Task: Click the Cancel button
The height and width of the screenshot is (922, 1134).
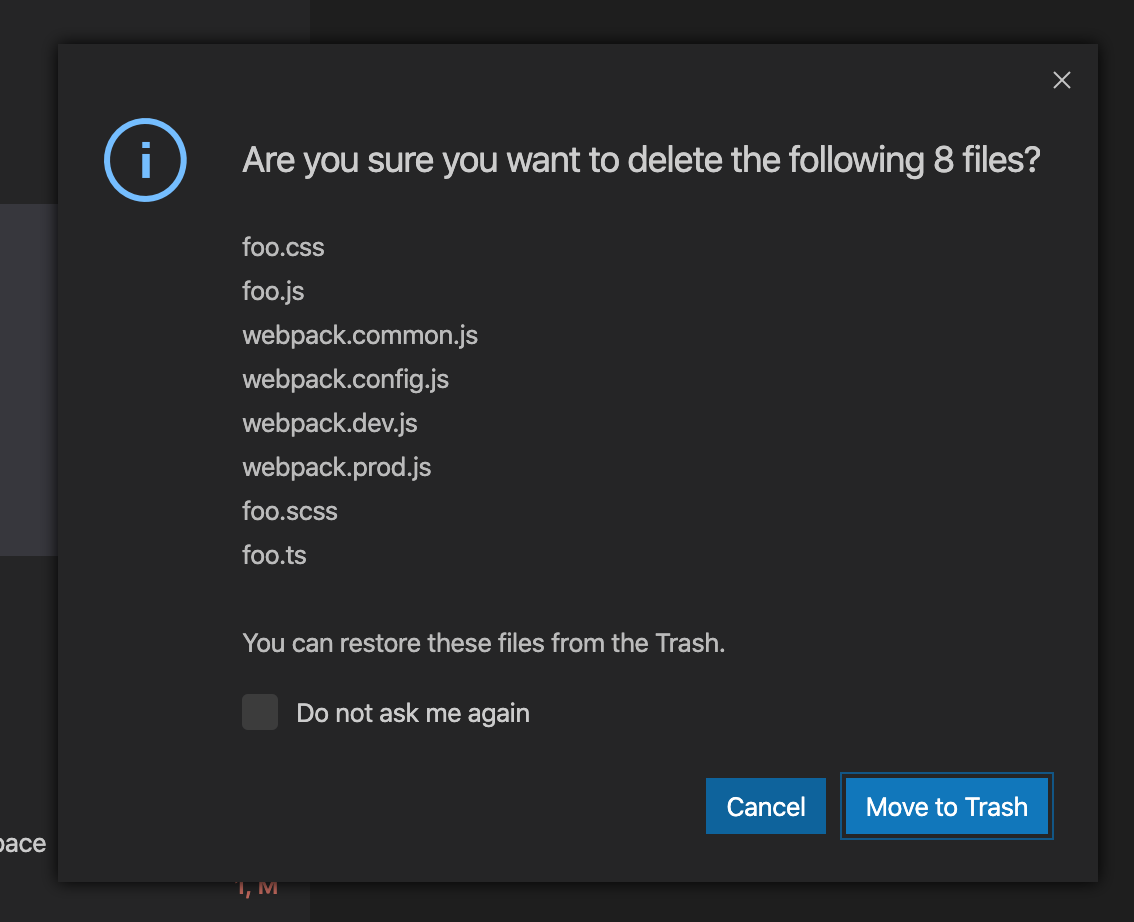Action: [765, 806]
